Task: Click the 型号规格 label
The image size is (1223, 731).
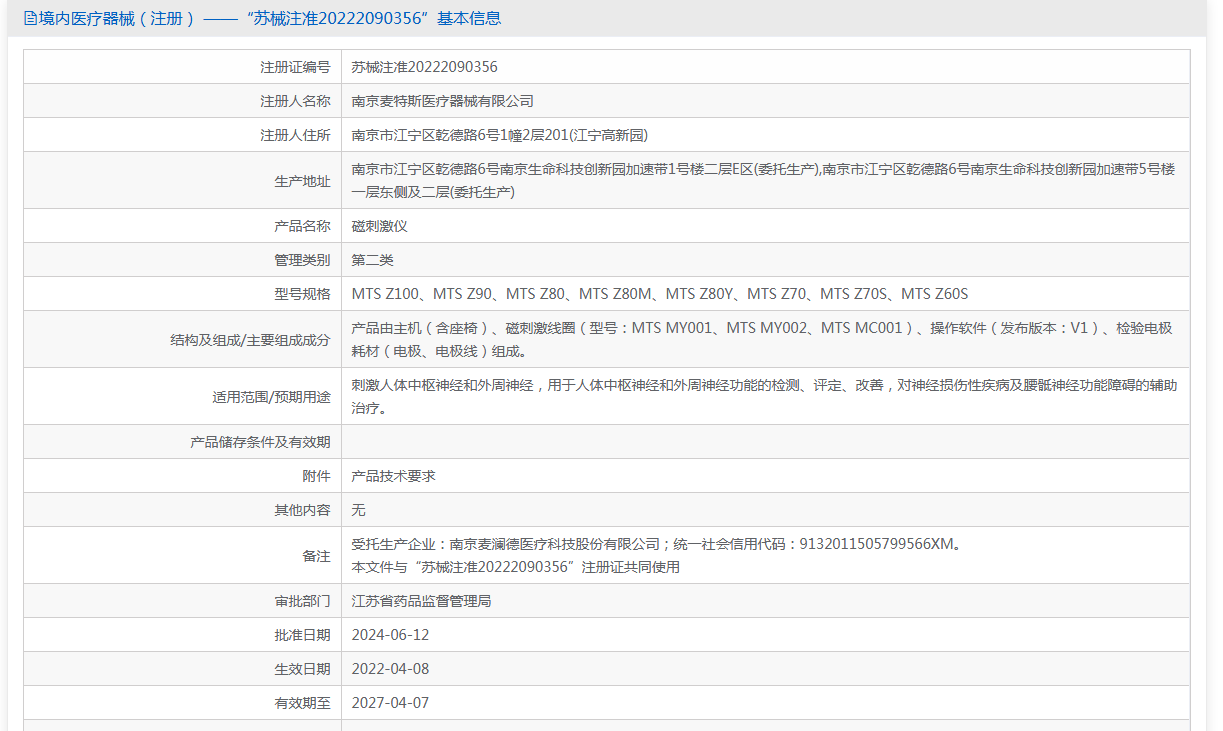Action: [302, 294]
